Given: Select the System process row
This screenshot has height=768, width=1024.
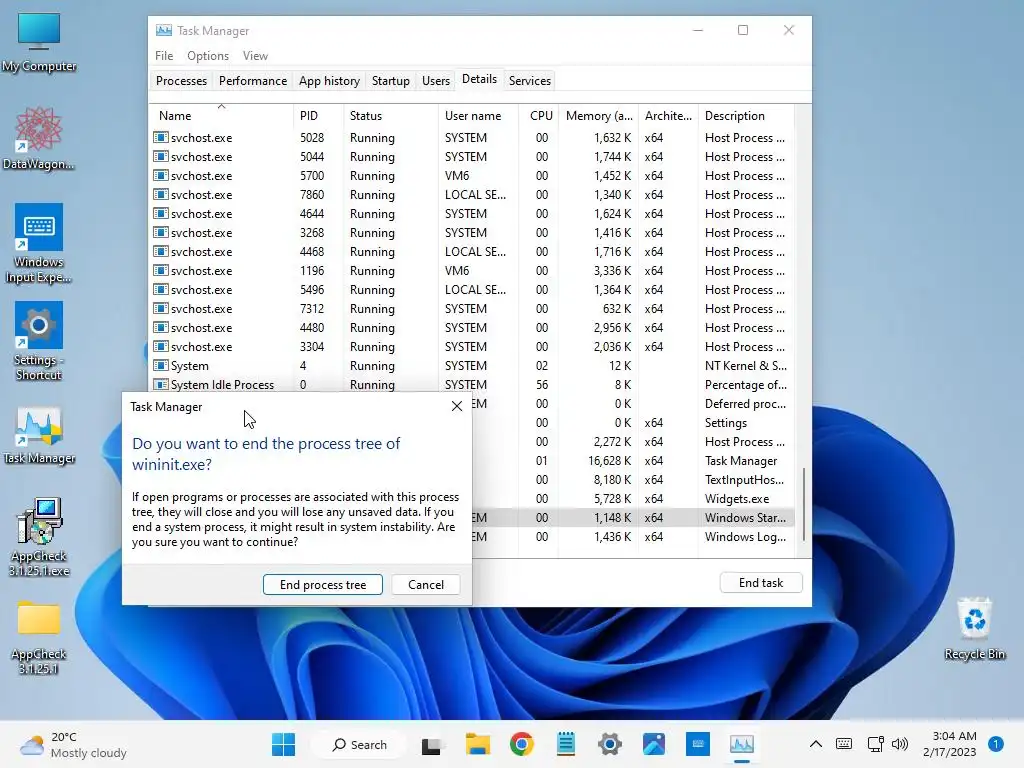Looking at the screenshot, I should pyautogui.click(x=473, y=366).
